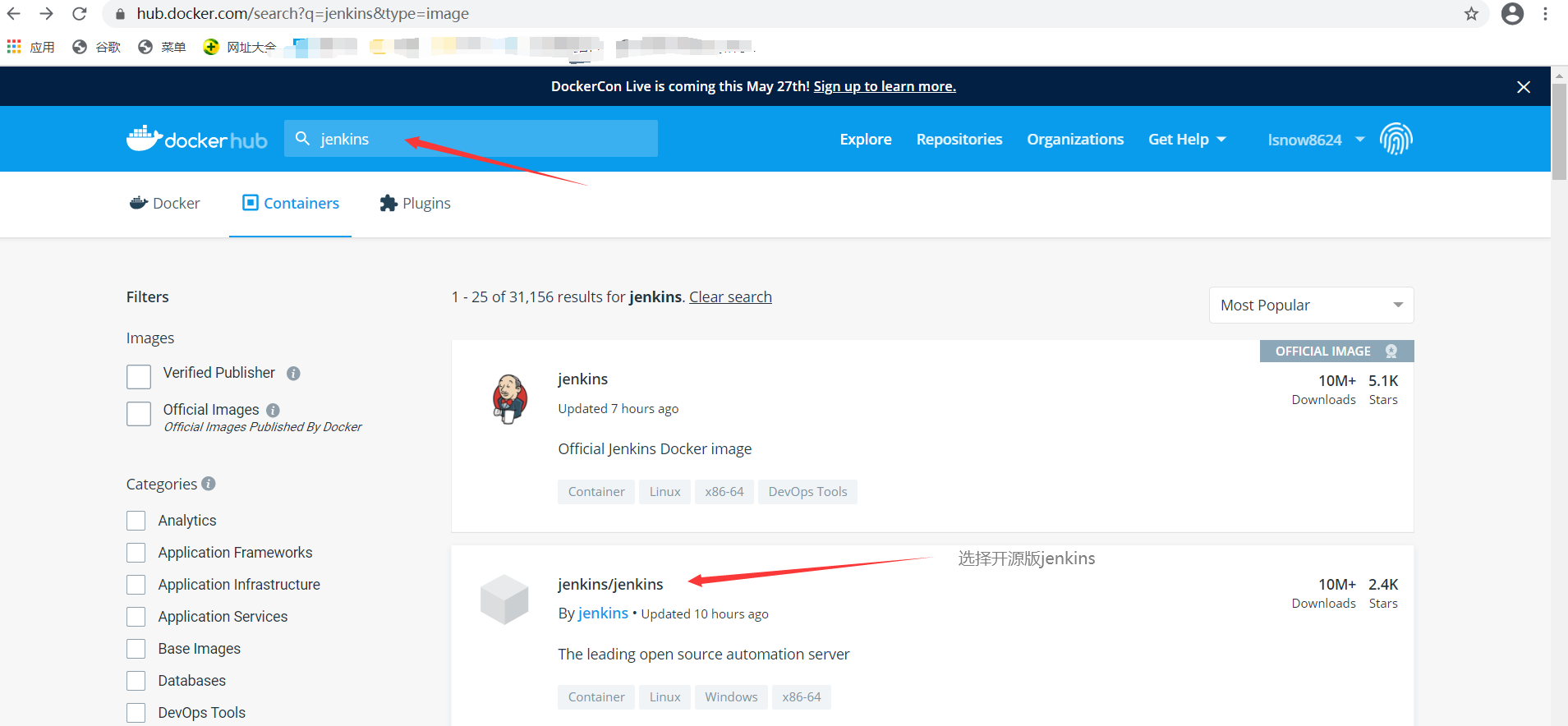Click the page vertical scrollbar thumb
The height and width of the screenshot is (726, 1568).
pos(1559,131)
